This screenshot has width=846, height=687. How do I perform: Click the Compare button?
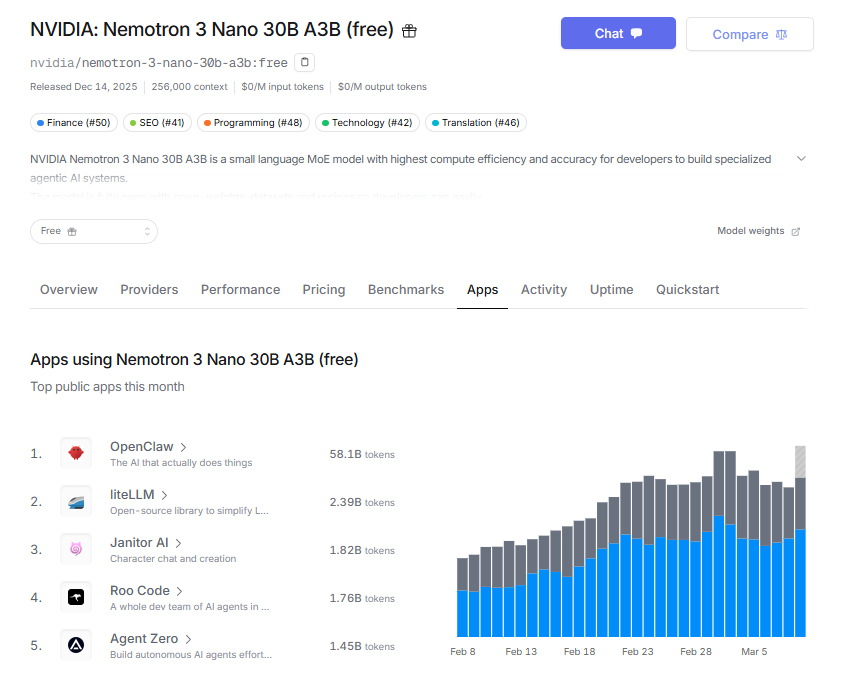[x=749, y=34]
